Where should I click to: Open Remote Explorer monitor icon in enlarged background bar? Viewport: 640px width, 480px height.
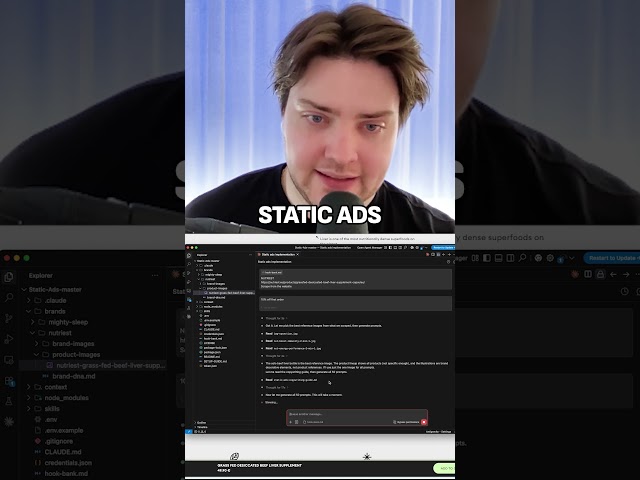(9, 360)
